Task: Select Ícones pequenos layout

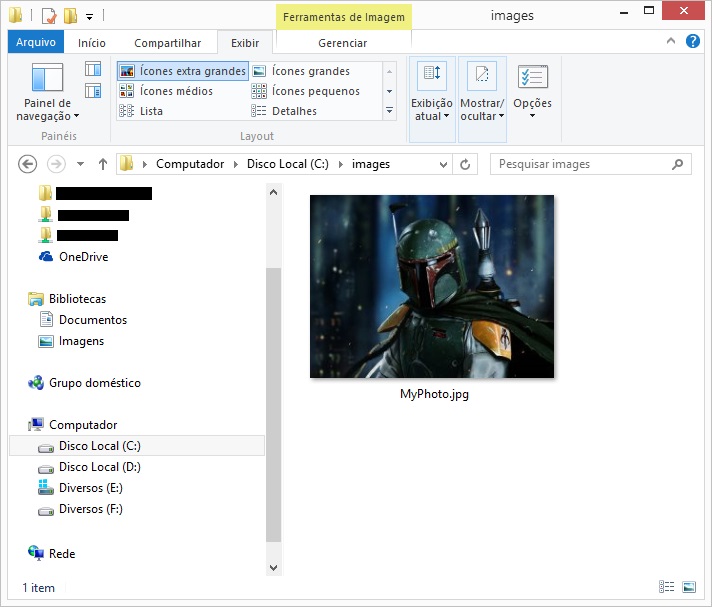Action: click(306, 91)
